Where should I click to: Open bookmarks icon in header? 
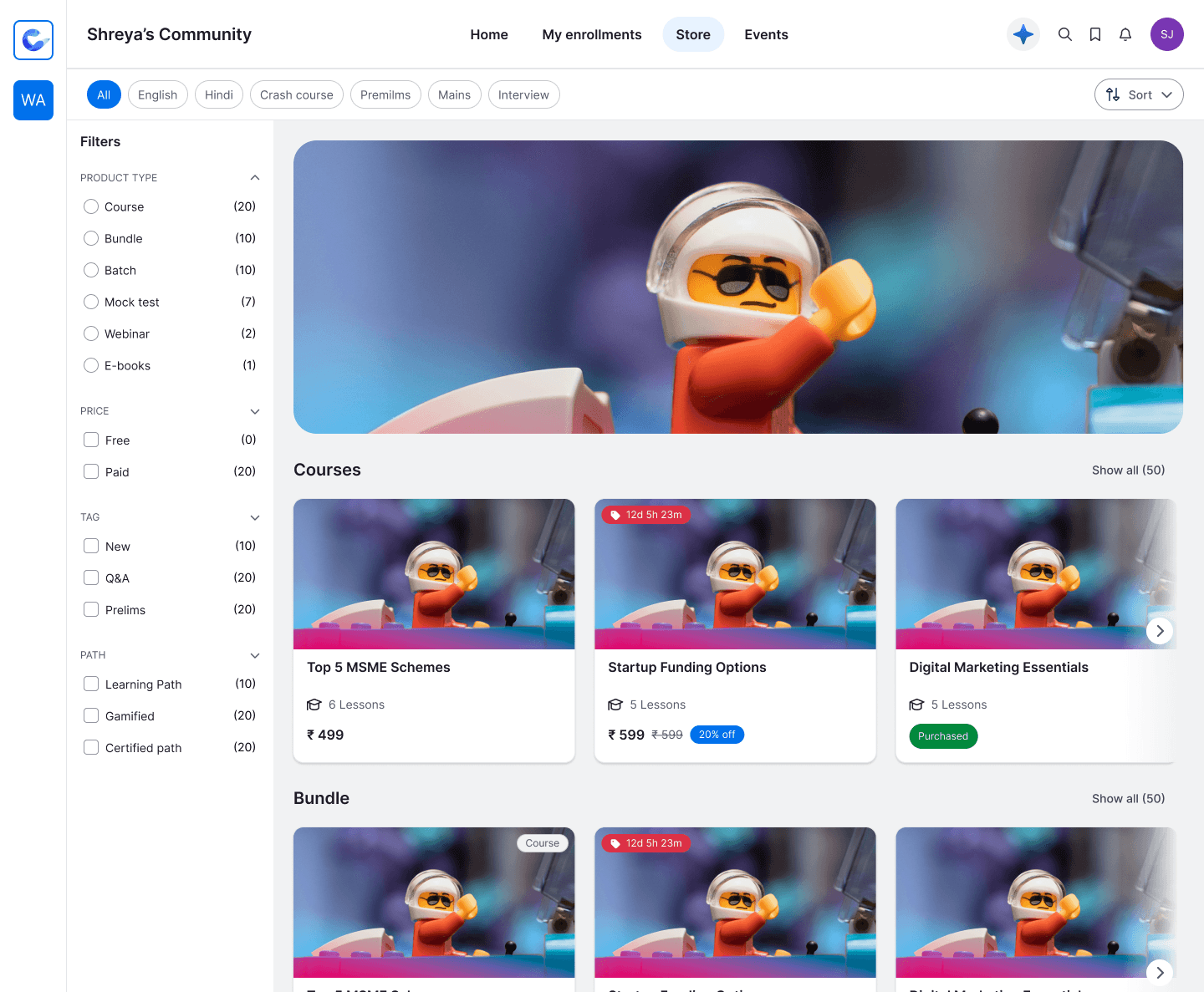1095,34
